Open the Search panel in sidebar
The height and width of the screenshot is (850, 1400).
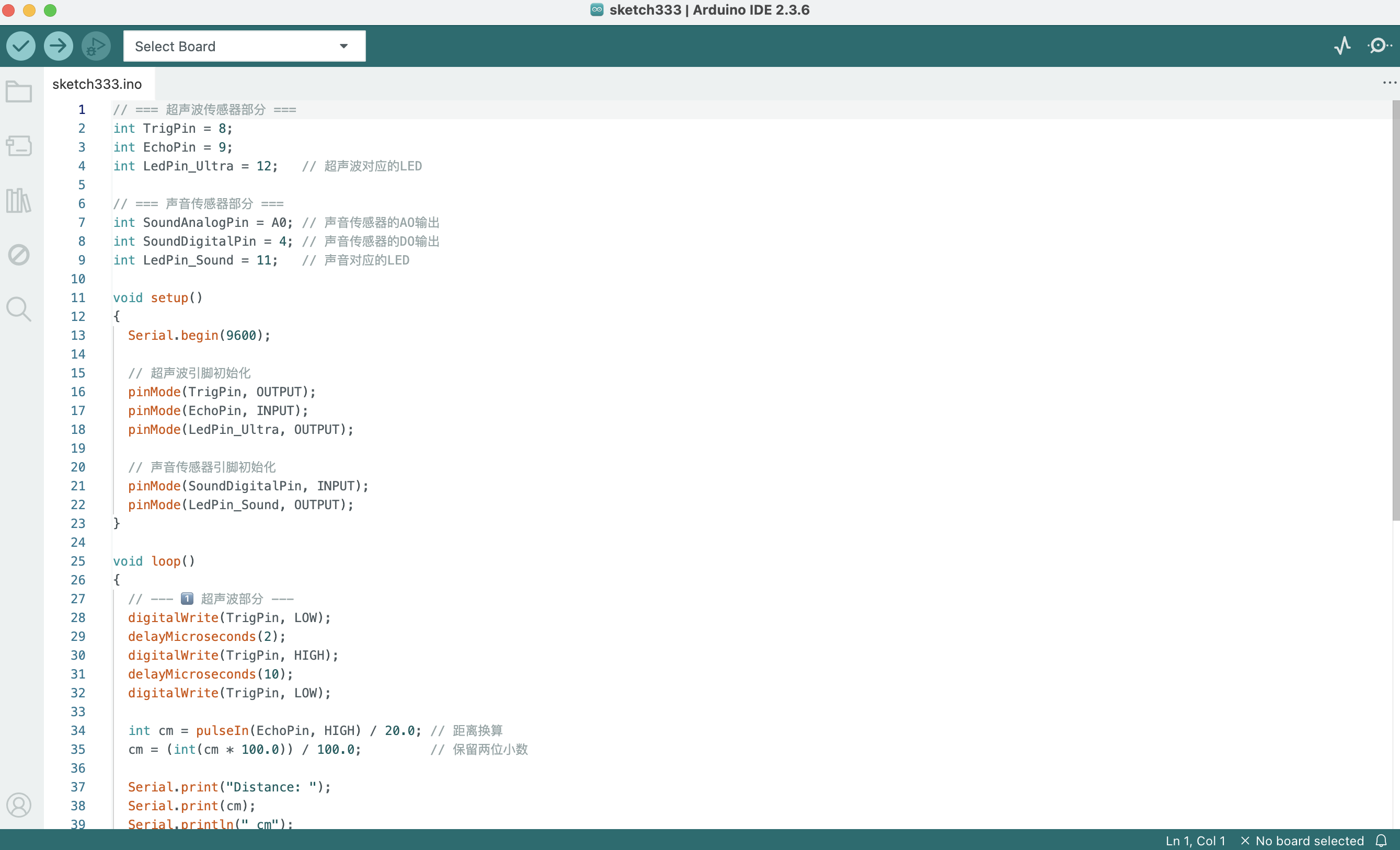(19, 309)
